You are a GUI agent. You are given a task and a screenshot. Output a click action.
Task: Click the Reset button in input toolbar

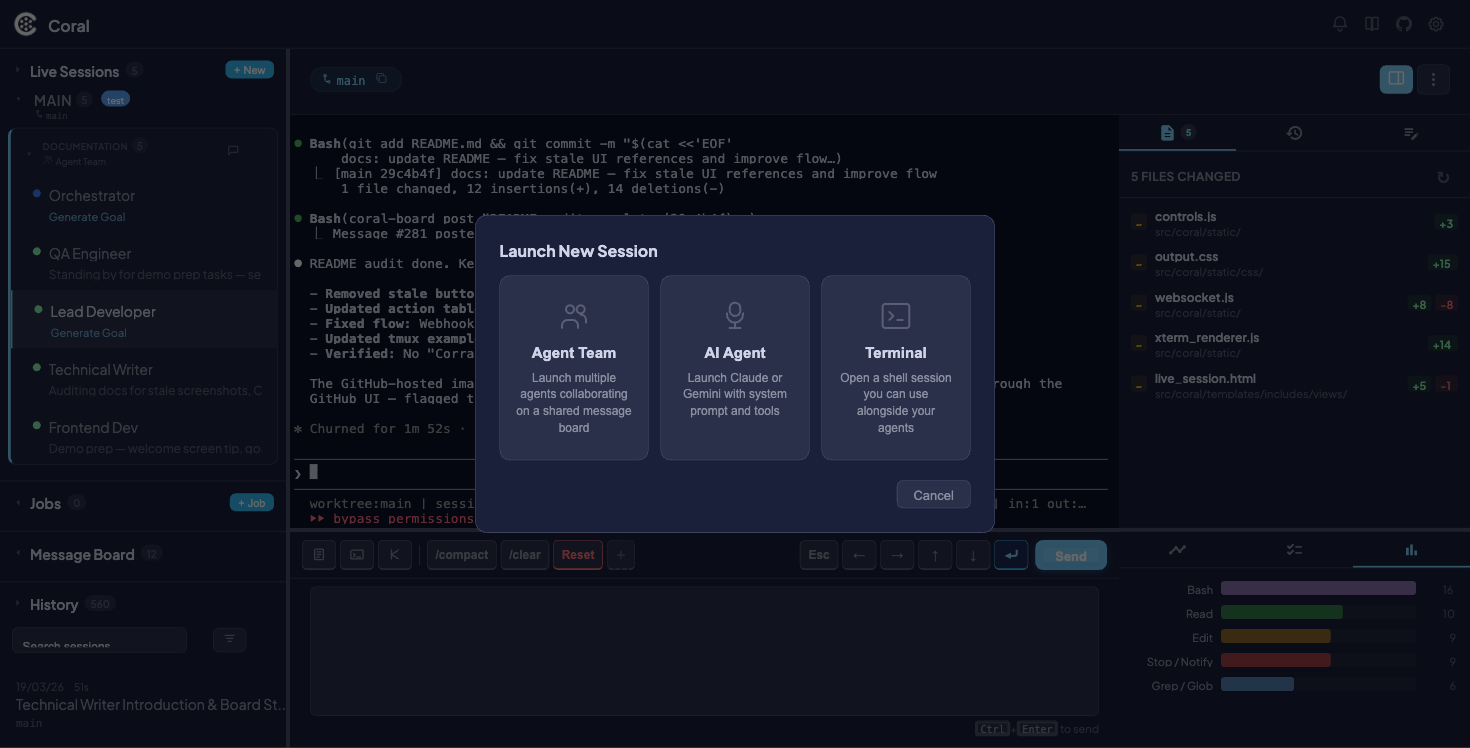(x=577, y=554)
